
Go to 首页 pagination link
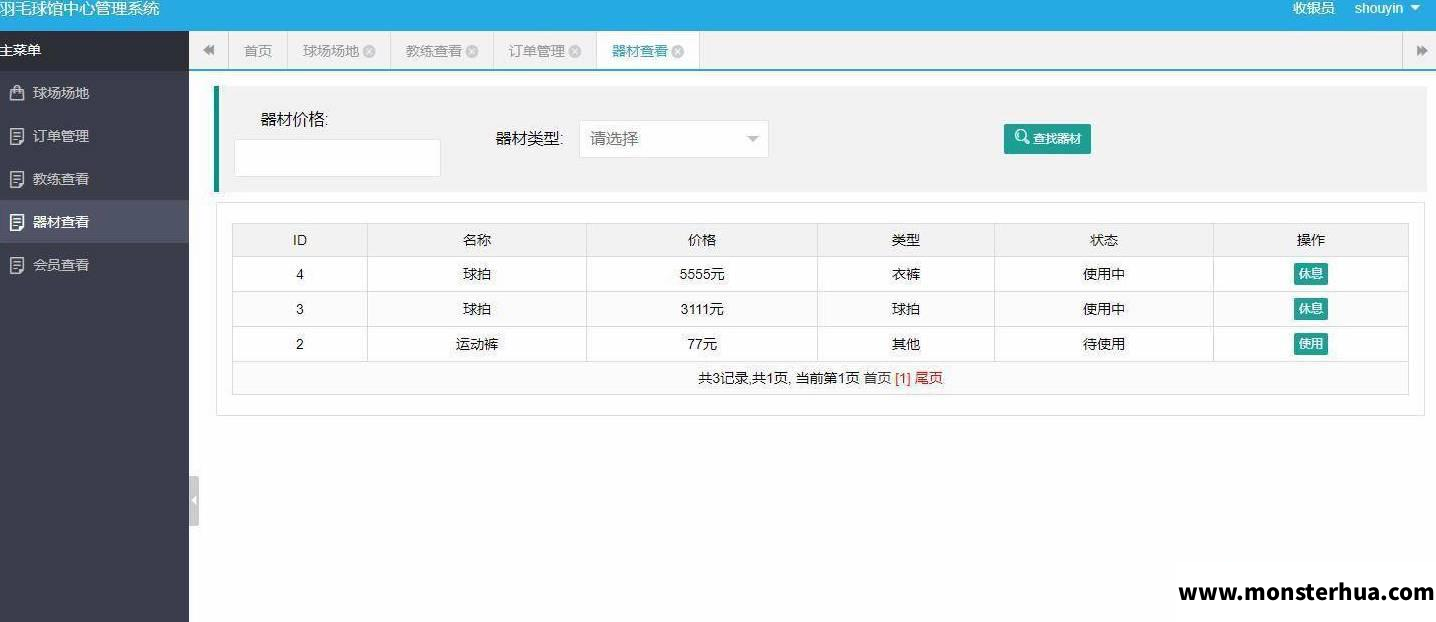[x=877, y=379]
